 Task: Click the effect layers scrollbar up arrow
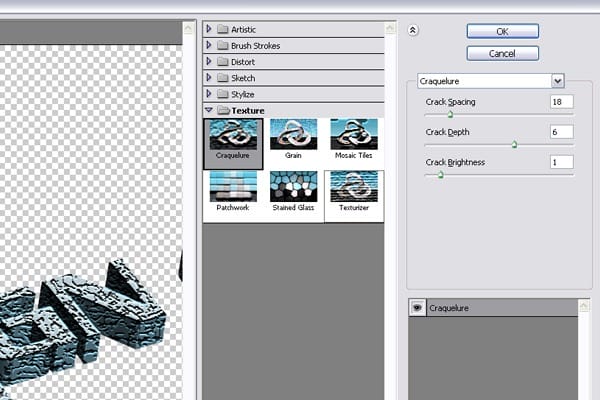click(584, 305)
